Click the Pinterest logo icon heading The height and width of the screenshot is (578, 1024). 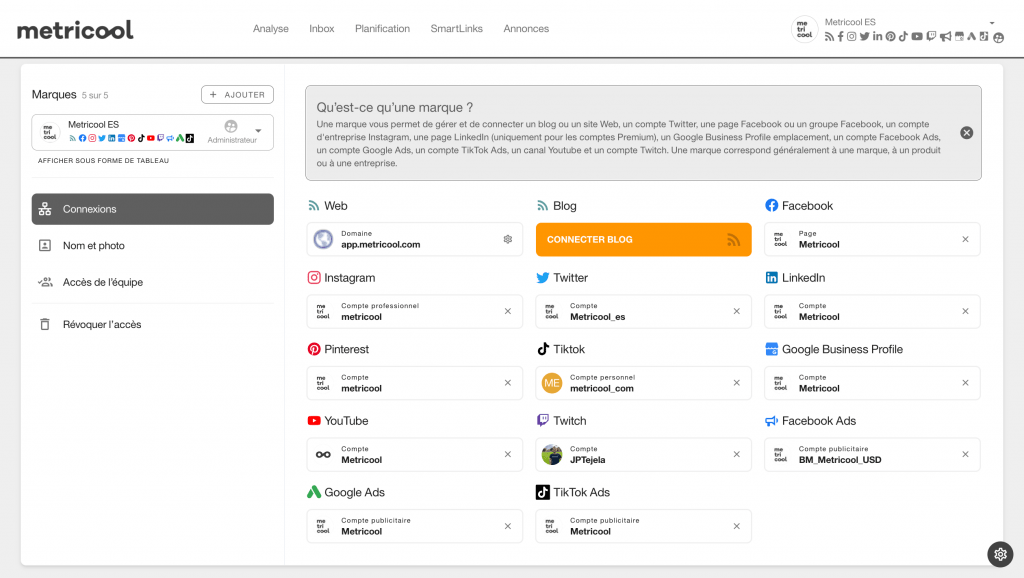pyautogui.click(x=314, y=349)
